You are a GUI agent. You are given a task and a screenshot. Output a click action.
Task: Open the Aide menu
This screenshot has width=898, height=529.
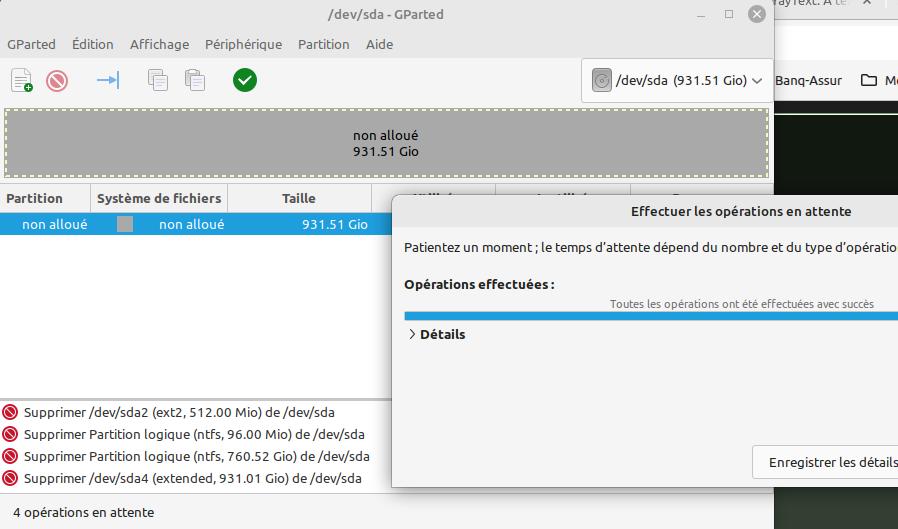pyautogui.click(x=379, y=44)
